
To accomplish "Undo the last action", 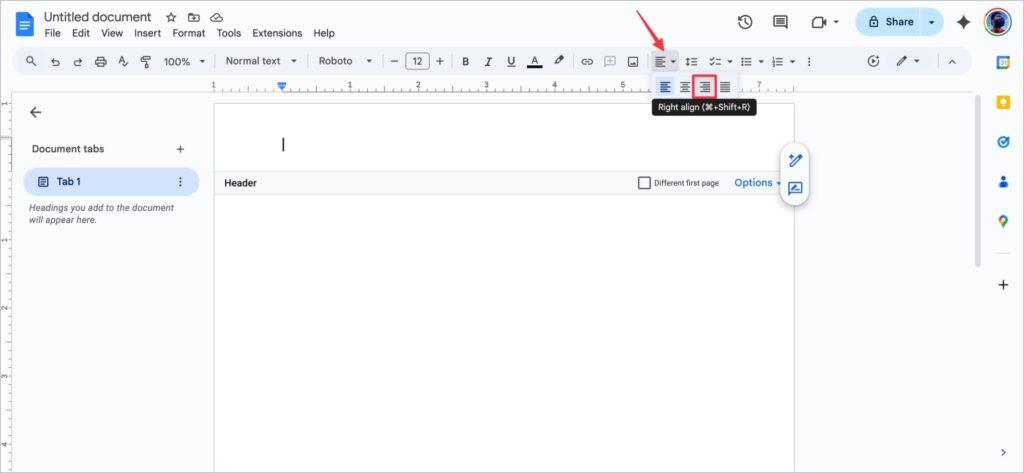I will click(56, 61).
